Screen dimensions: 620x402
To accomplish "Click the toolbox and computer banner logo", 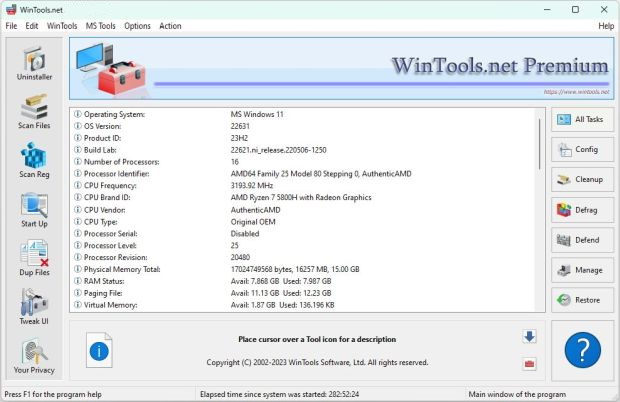I will [x=112, y=69].
